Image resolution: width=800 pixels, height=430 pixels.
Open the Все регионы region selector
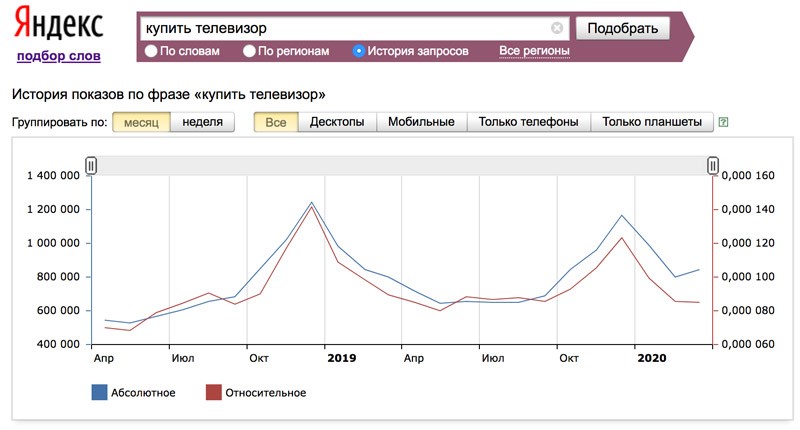(534, 51)
